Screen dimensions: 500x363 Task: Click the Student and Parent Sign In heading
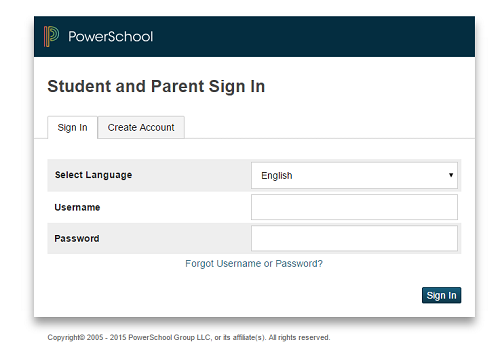pos(156,87)
